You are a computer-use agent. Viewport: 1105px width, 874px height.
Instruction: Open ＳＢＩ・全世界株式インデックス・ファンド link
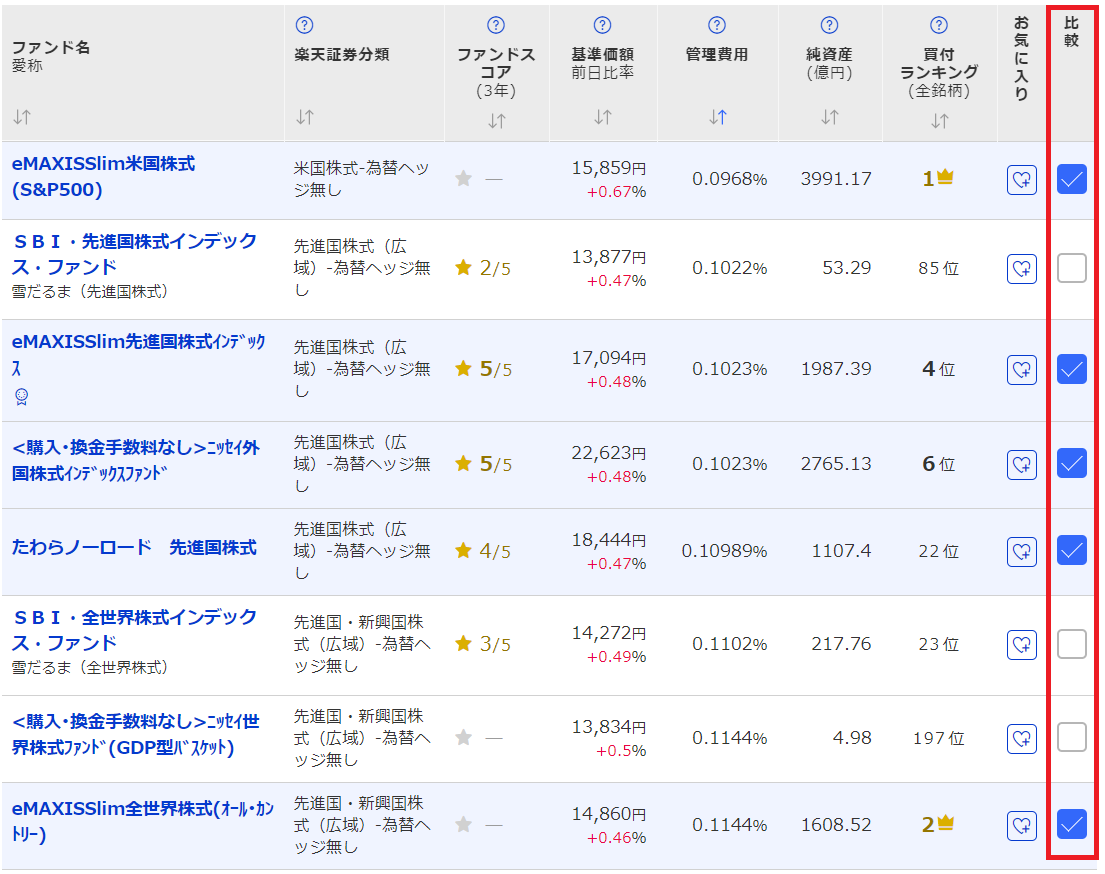135,630
